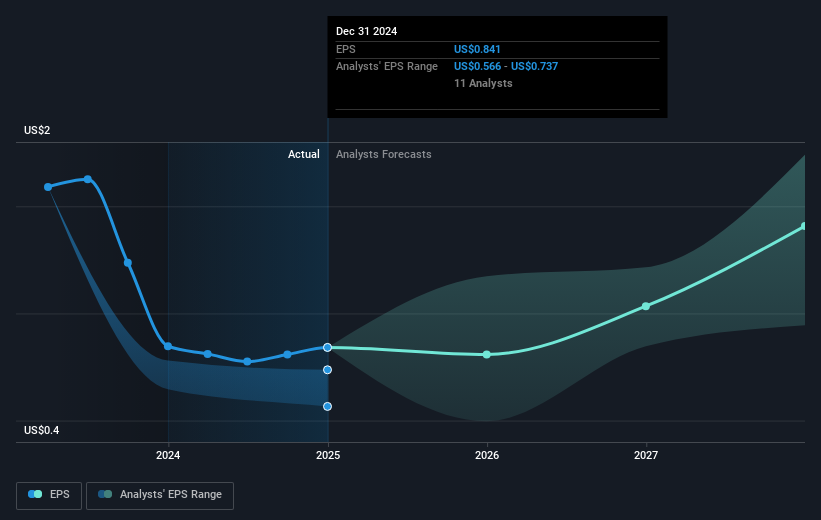Click the 'Actual' section label

[x=304, y=154]
